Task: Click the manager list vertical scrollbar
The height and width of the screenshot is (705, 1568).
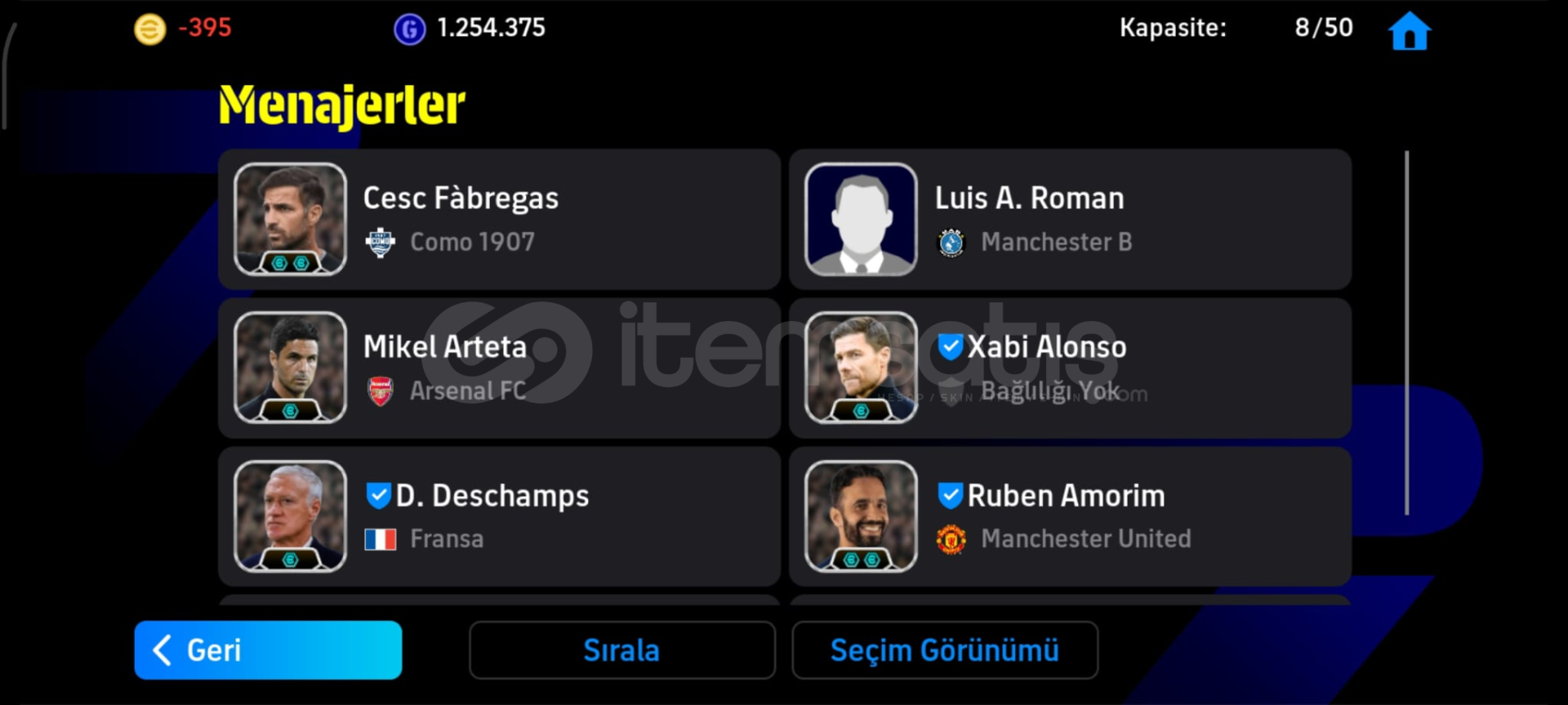Action: pyautogui.click(x=1406, y=332)
